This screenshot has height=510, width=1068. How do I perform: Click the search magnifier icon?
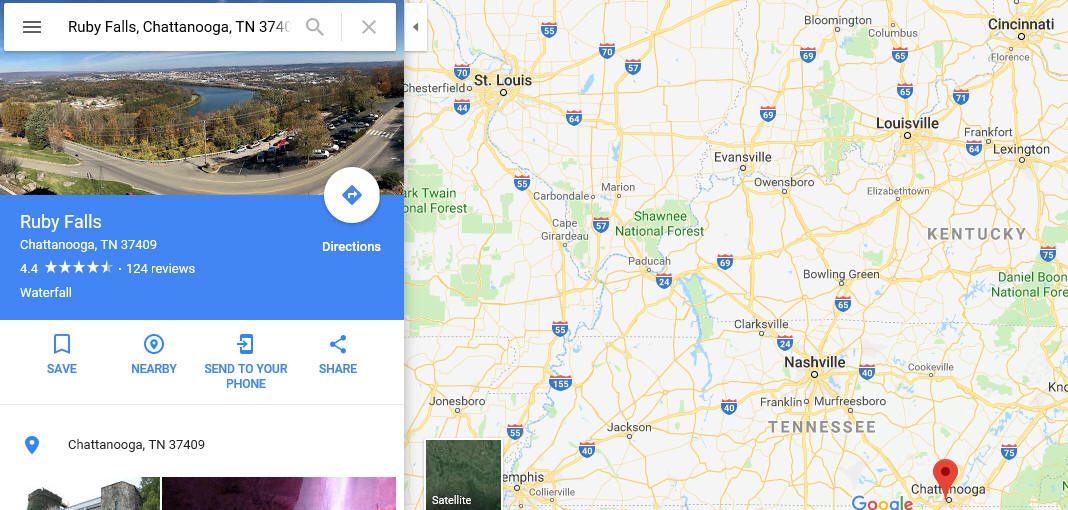point(314,27)
